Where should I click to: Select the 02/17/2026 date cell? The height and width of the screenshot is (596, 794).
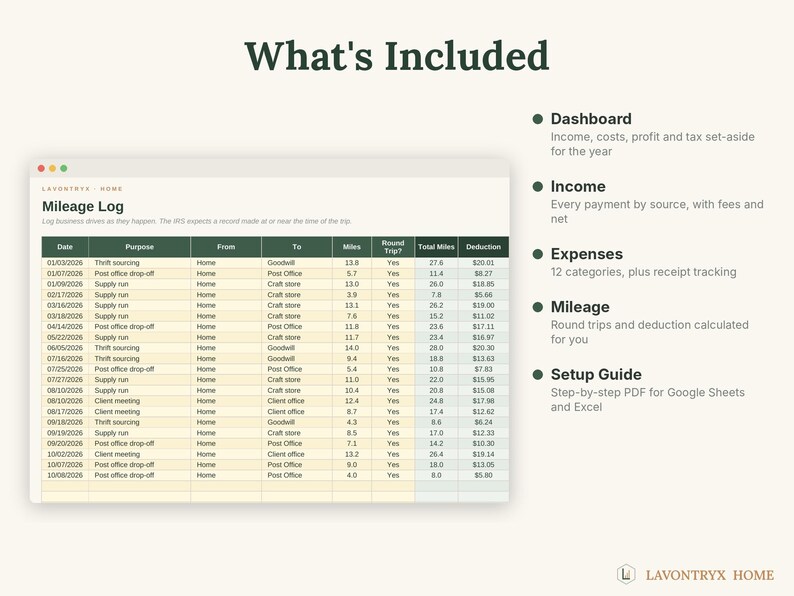[65, 295]
